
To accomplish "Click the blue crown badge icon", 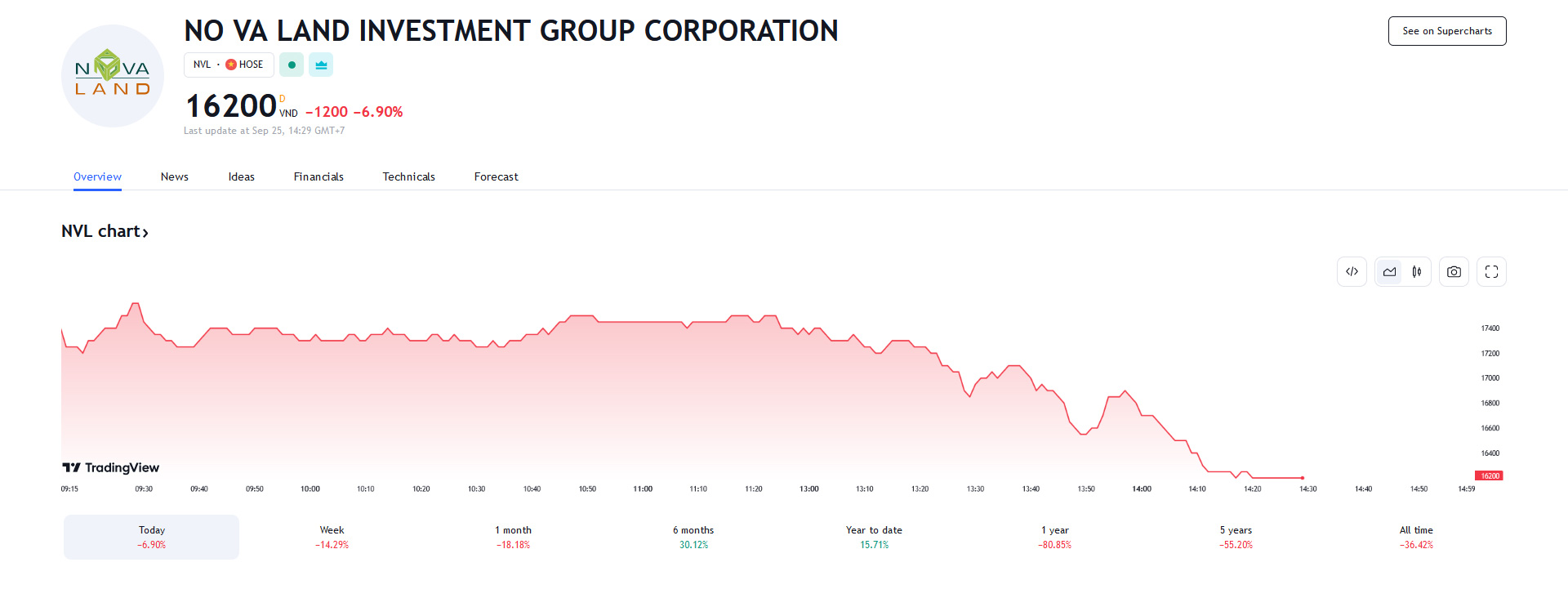I will coord(321,65).
